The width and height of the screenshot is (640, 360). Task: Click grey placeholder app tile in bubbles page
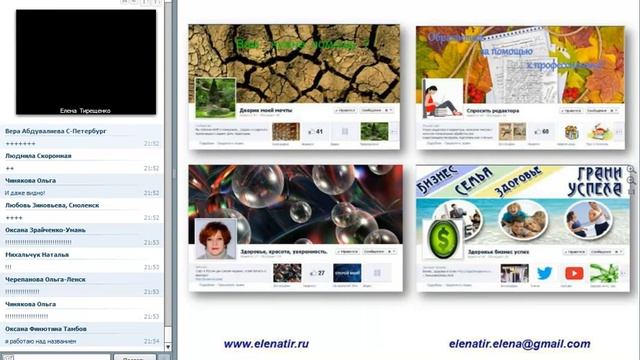click(377, 273)
